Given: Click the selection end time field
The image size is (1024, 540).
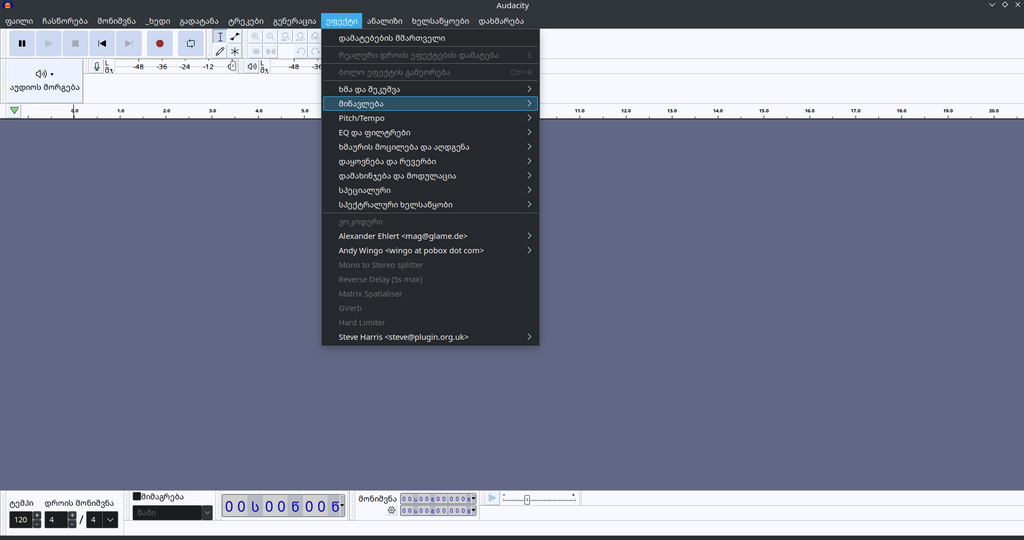Looking at the screenshot, I should (438, 511).
